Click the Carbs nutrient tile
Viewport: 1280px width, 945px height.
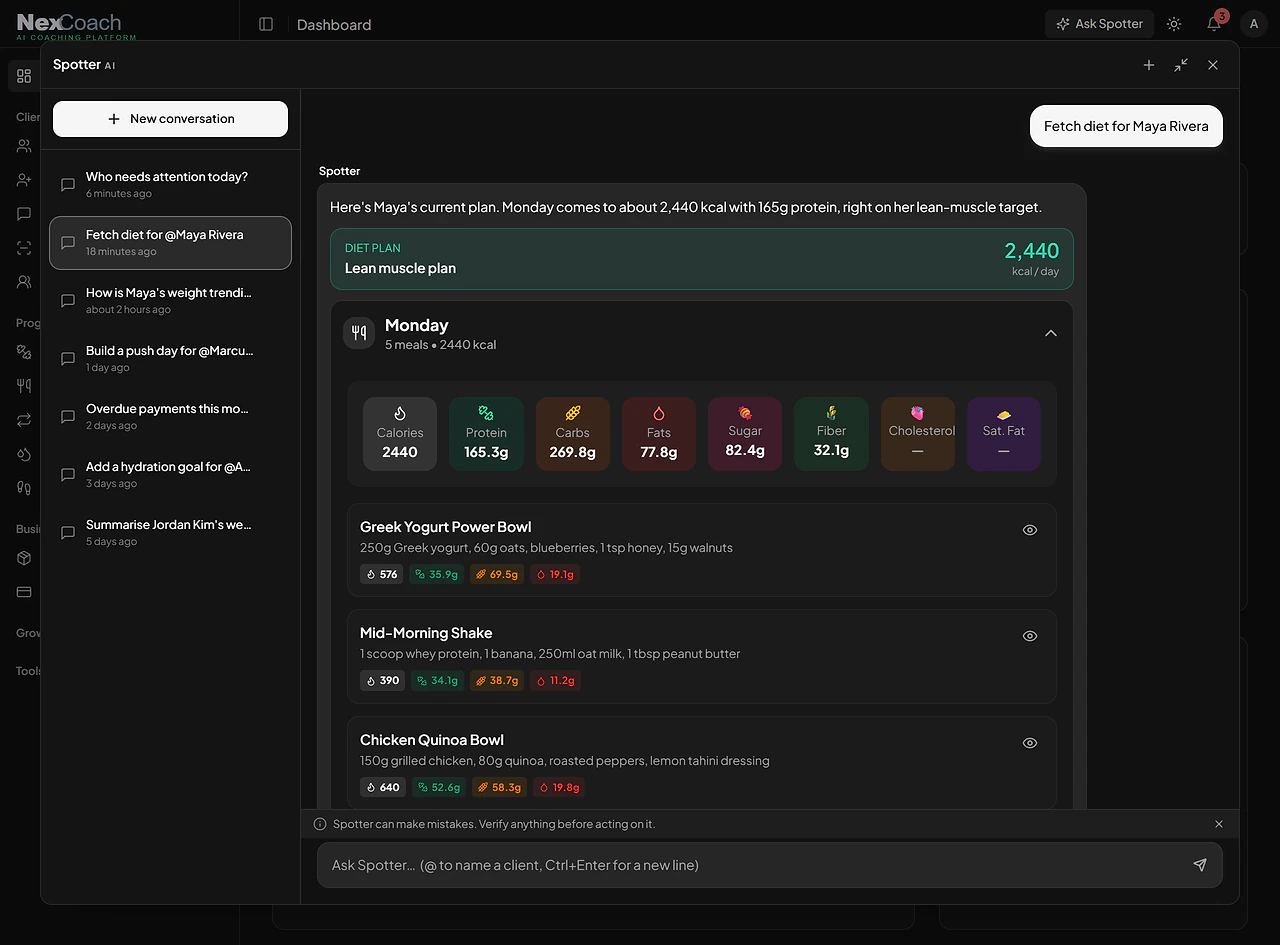click(x=573, y=434)
